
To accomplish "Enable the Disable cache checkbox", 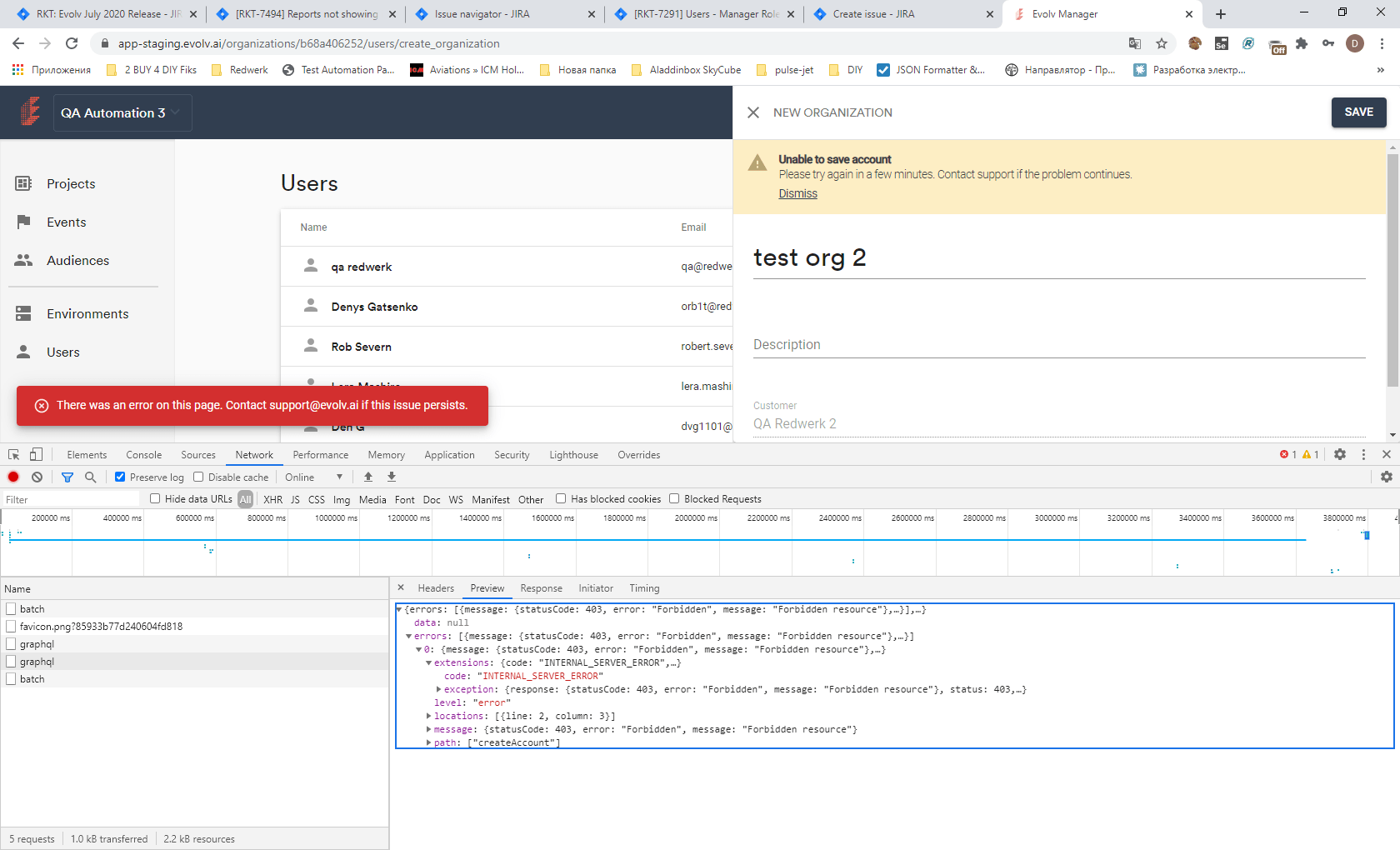I will pyautogui.click(x=198, y=477).
